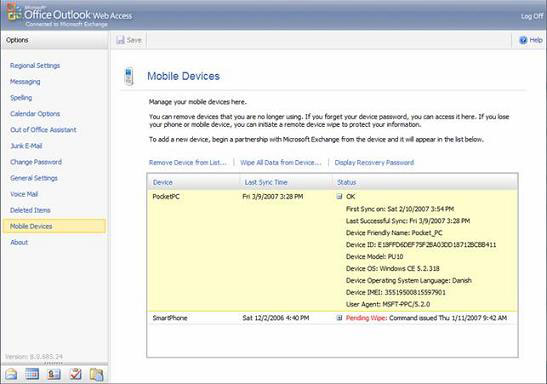Select the SmartPhone device row
Viewport: 547px width, 384px height.
tap(332, 318)
